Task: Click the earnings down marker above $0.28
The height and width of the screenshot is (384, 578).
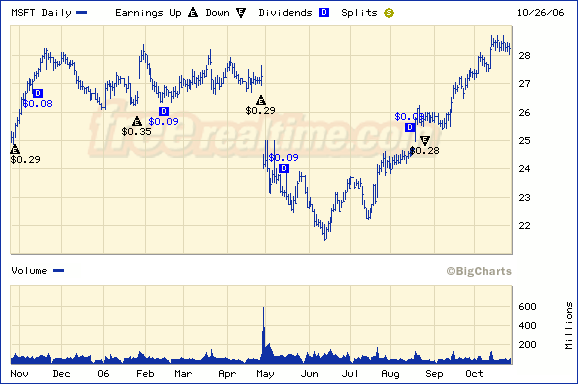Action: (x=425, y=140)
